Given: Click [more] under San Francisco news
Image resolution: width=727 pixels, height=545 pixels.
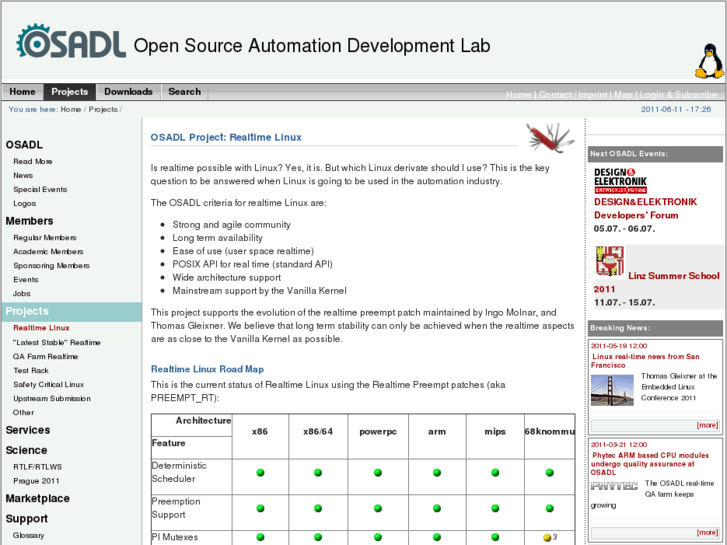Looking at the screenshot, I should (x=707, y=425).
